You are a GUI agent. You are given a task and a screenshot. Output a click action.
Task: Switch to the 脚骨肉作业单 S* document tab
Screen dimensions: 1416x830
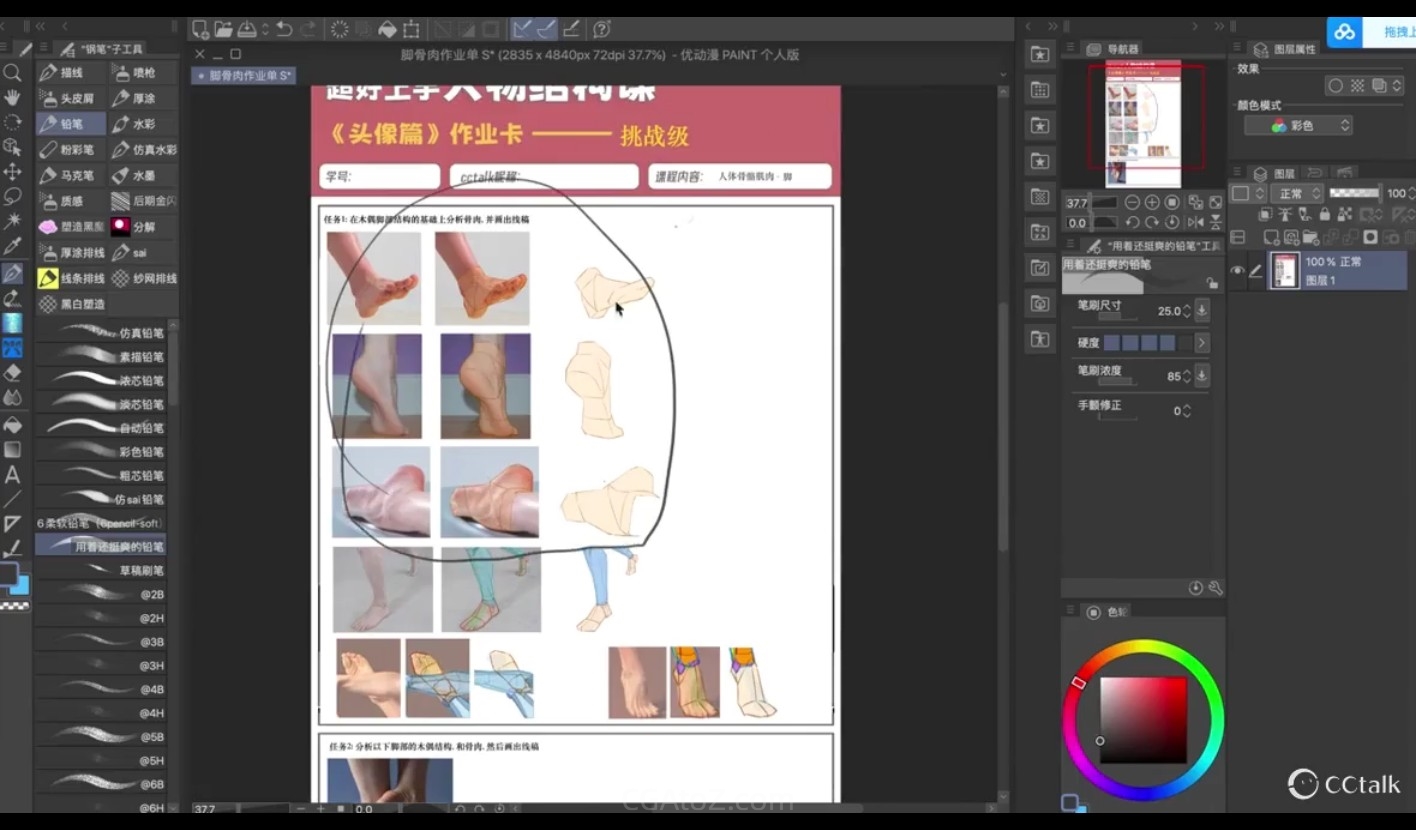coord(245,75)
